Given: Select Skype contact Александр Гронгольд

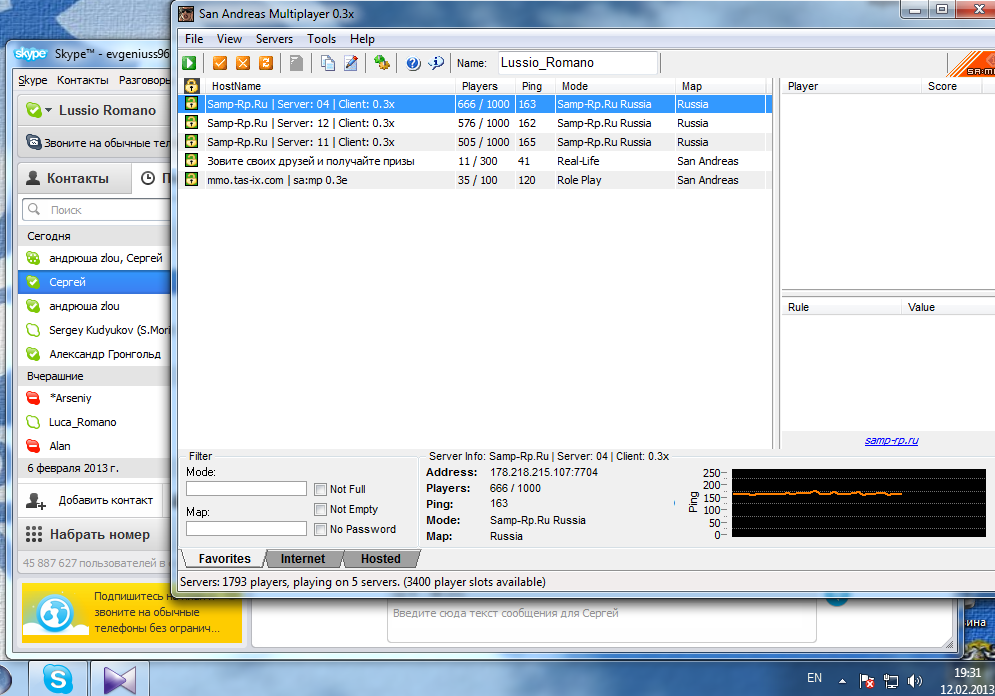Looking at the screenshot, I should [x=95, y=354].
